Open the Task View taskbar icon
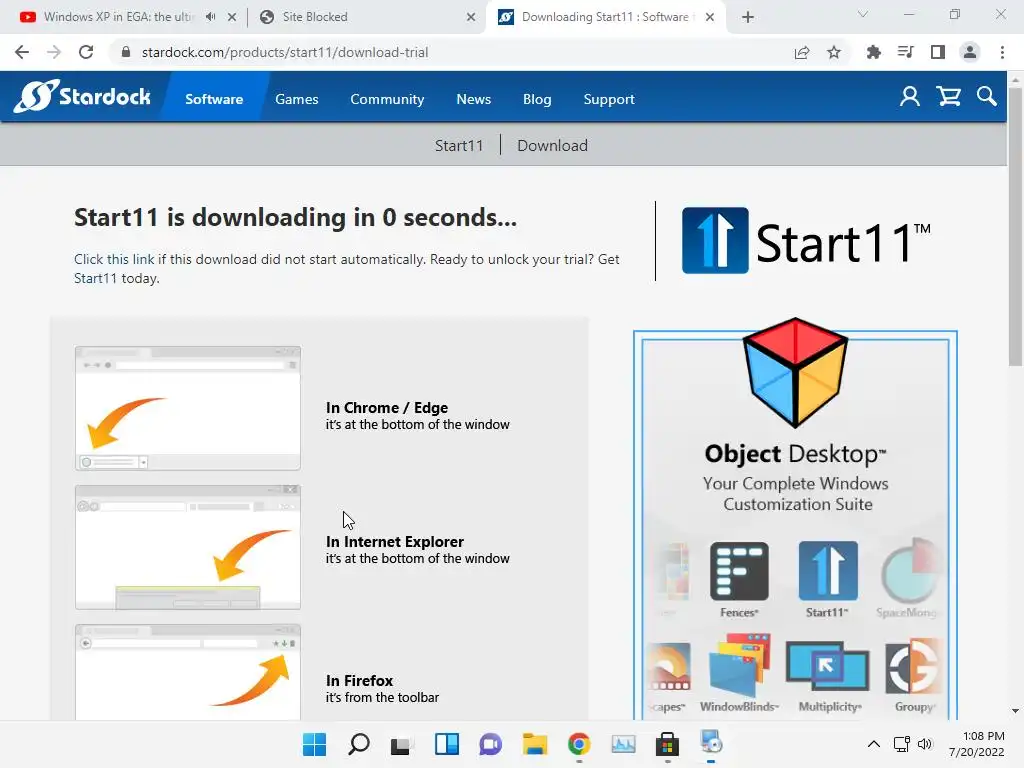This screenshot has height=768, width=1024. tap(402, 744)
